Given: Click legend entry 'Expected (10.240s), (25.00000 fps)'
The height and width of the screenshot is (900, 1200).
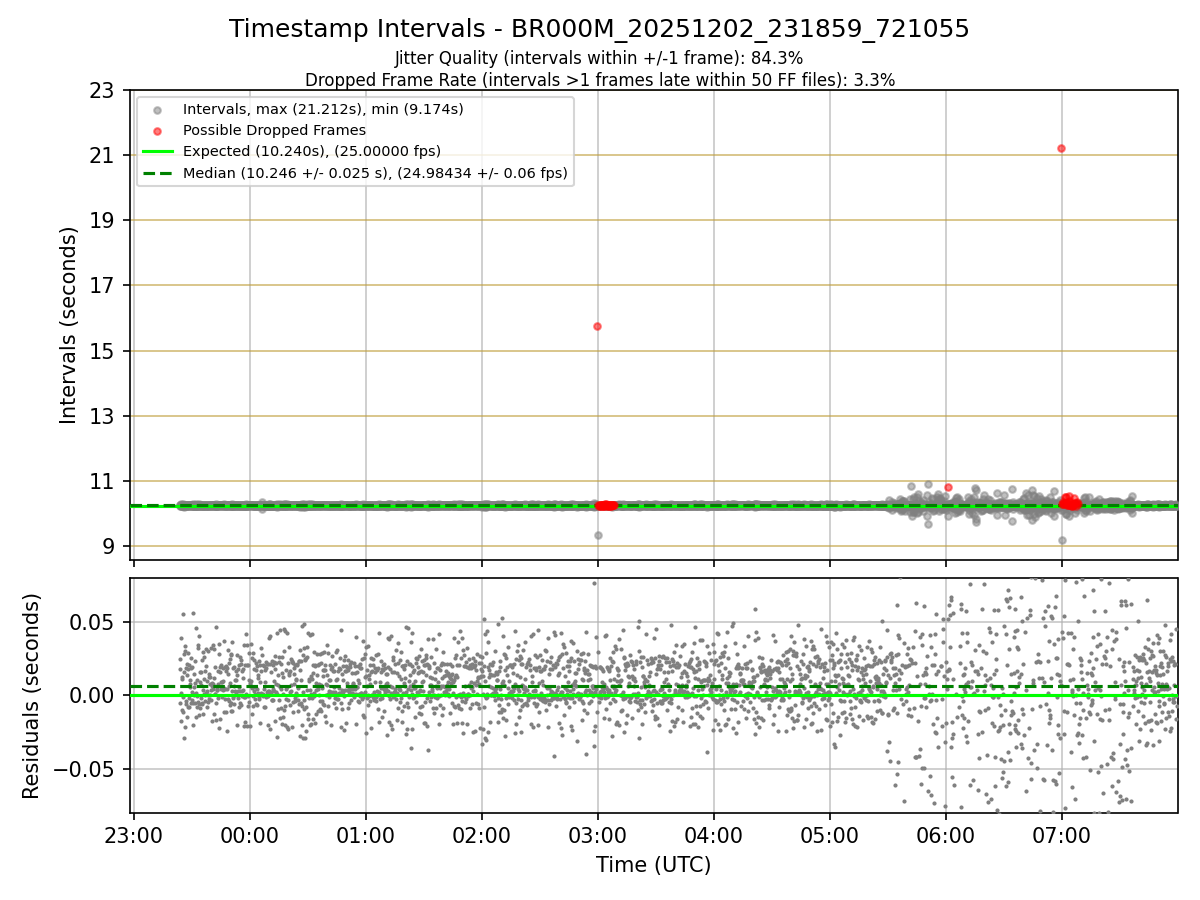Looking at the screenshot, I should pyautogui.click(x=312, y=151).
